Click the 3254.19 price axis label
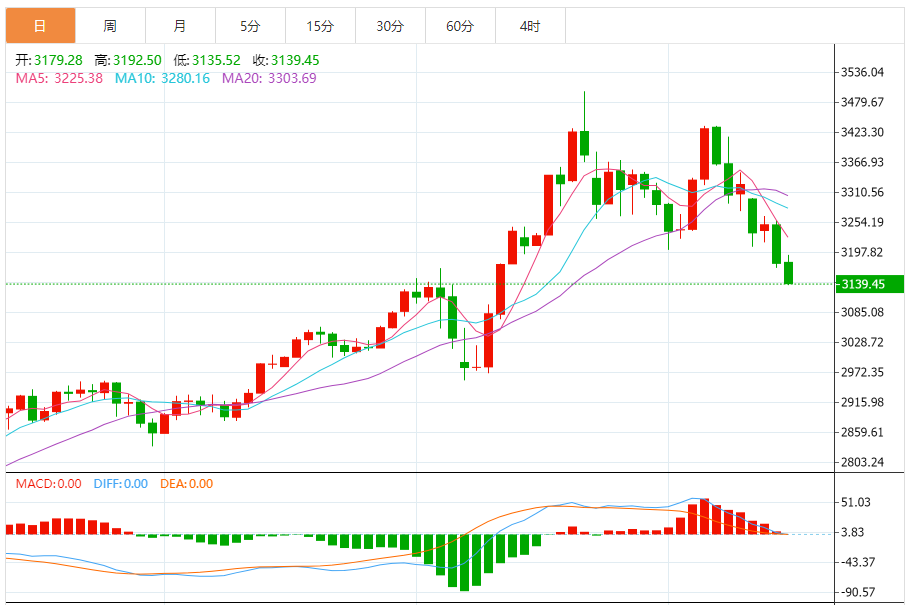This screenshot has width=910, height=605. click(862, 222)
